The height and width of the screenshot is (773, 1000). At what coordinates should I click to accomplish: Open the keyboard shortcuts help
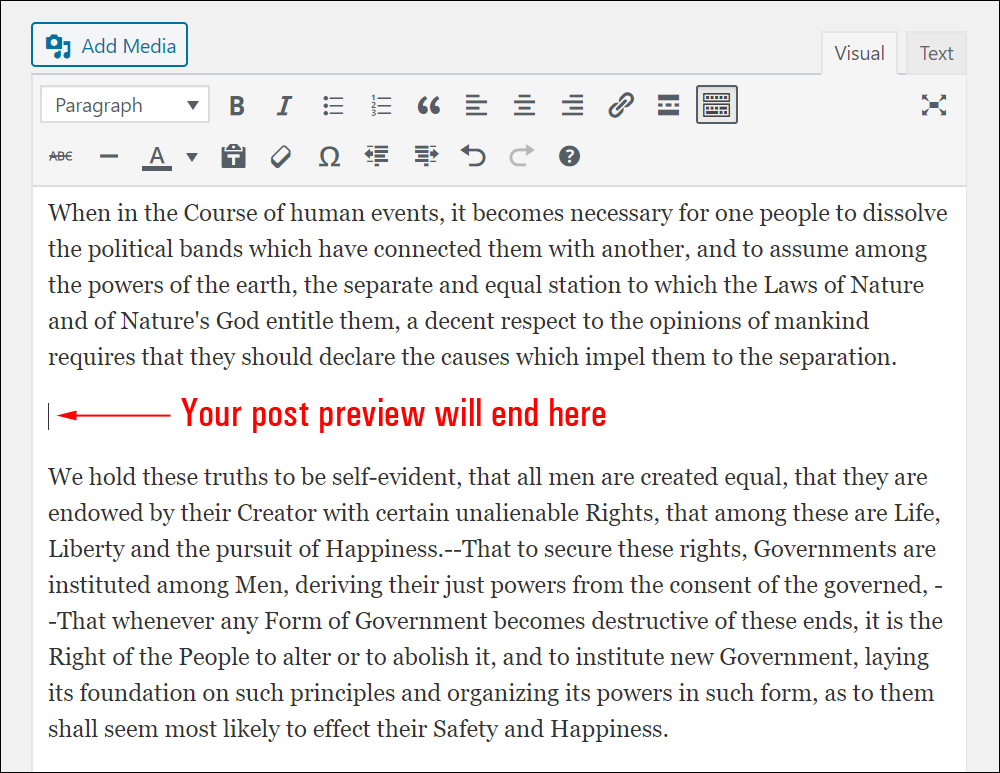[570, 156]
